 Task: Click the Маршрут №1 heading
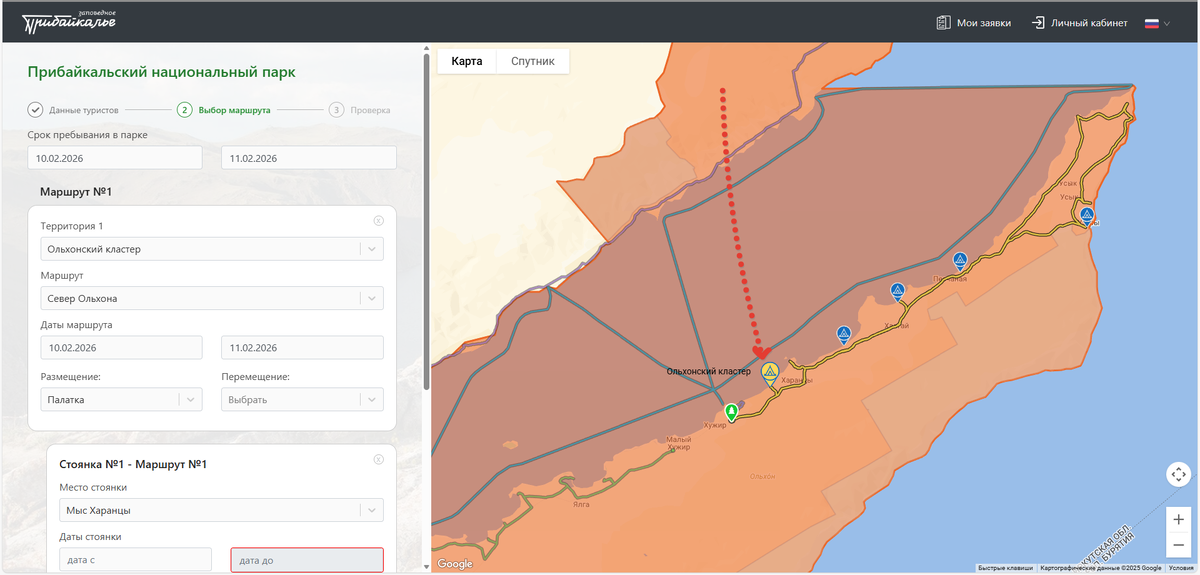(x=75, y=191)
